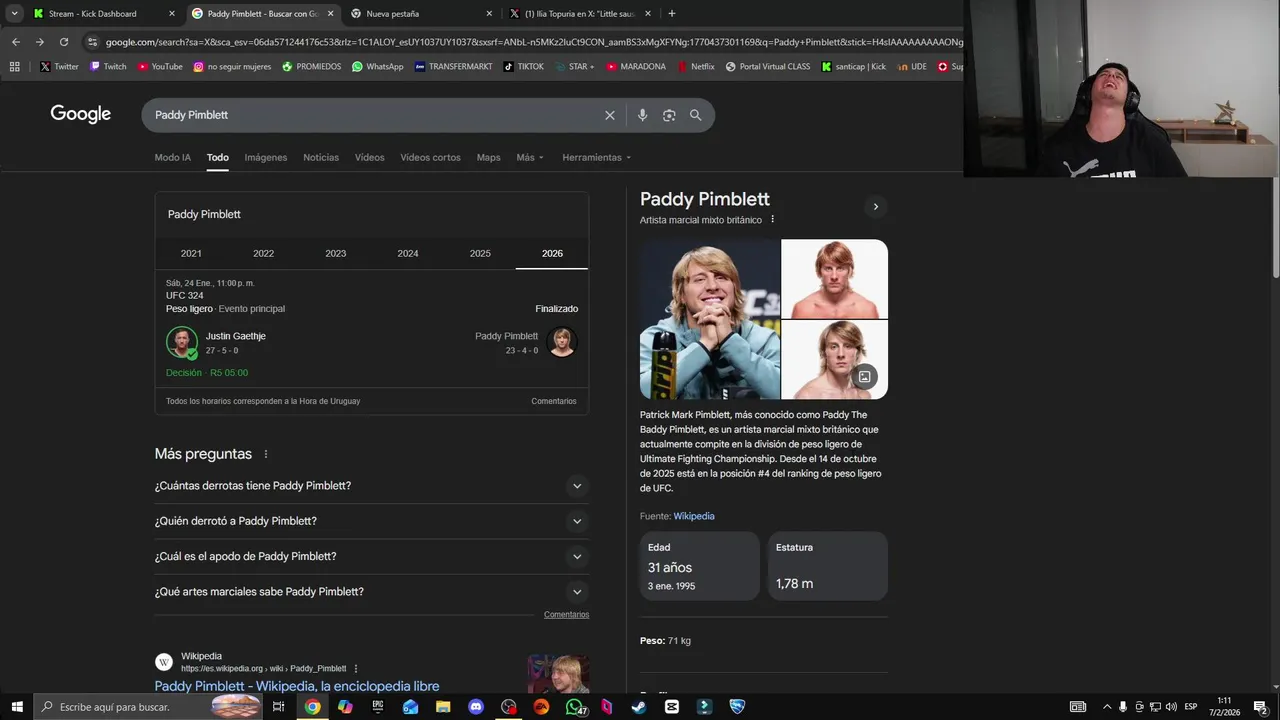Open 'Paddy Pimblett - Wikipedia' result link
The height and width of the screenshot is (720, 1280).
[297, 686]
